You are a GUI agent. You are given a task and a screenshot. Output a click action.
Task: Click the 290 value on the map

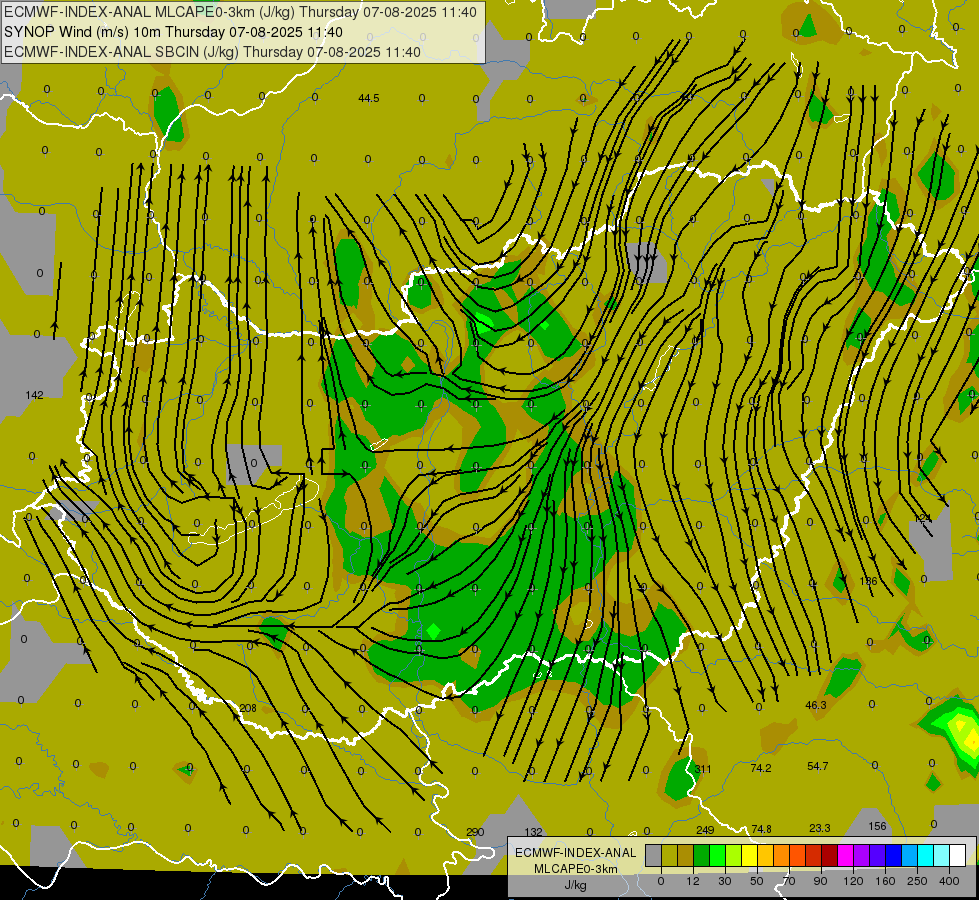tap(475, 832)
